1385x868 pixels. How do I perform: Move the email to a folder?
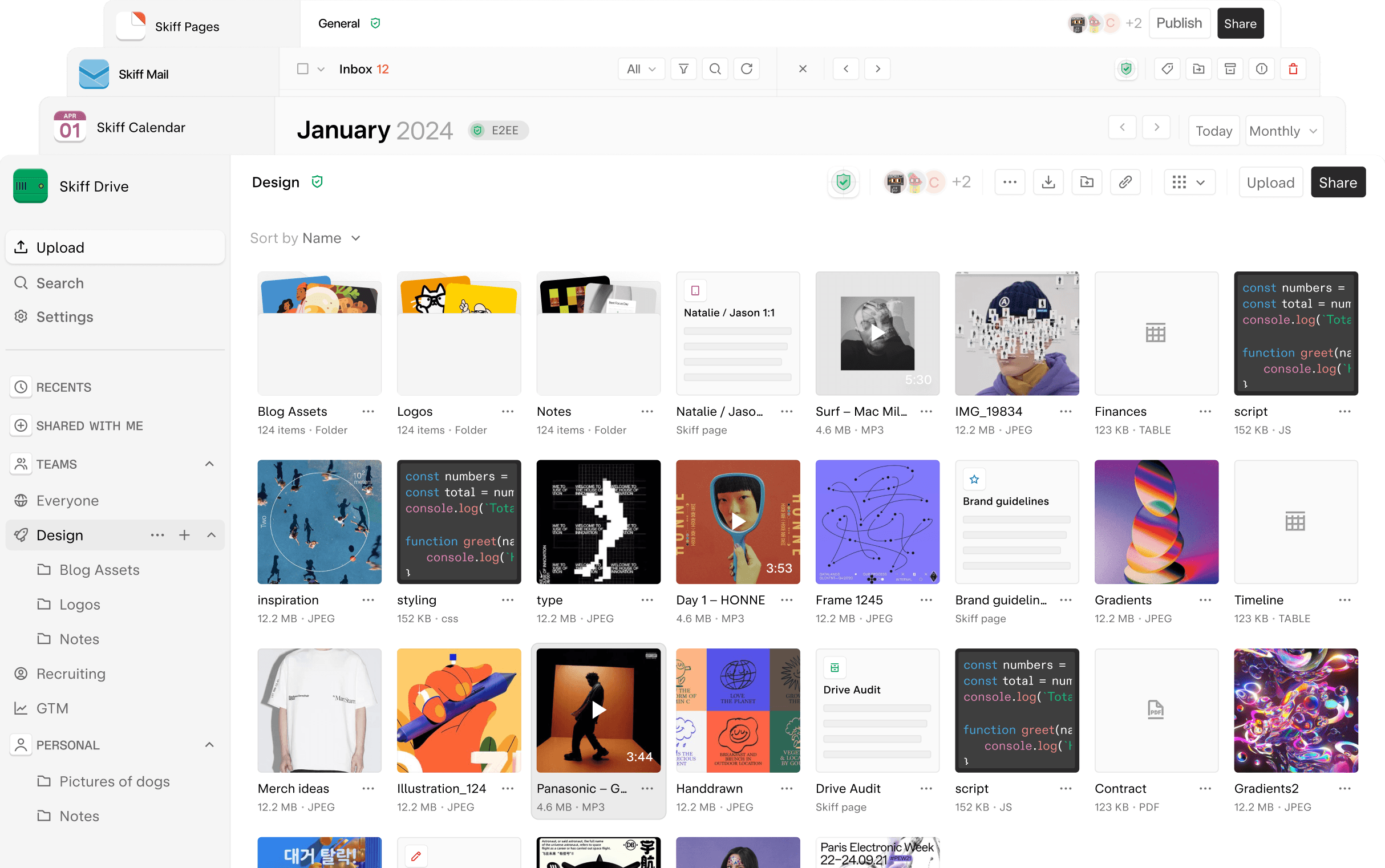[1199, 68]
